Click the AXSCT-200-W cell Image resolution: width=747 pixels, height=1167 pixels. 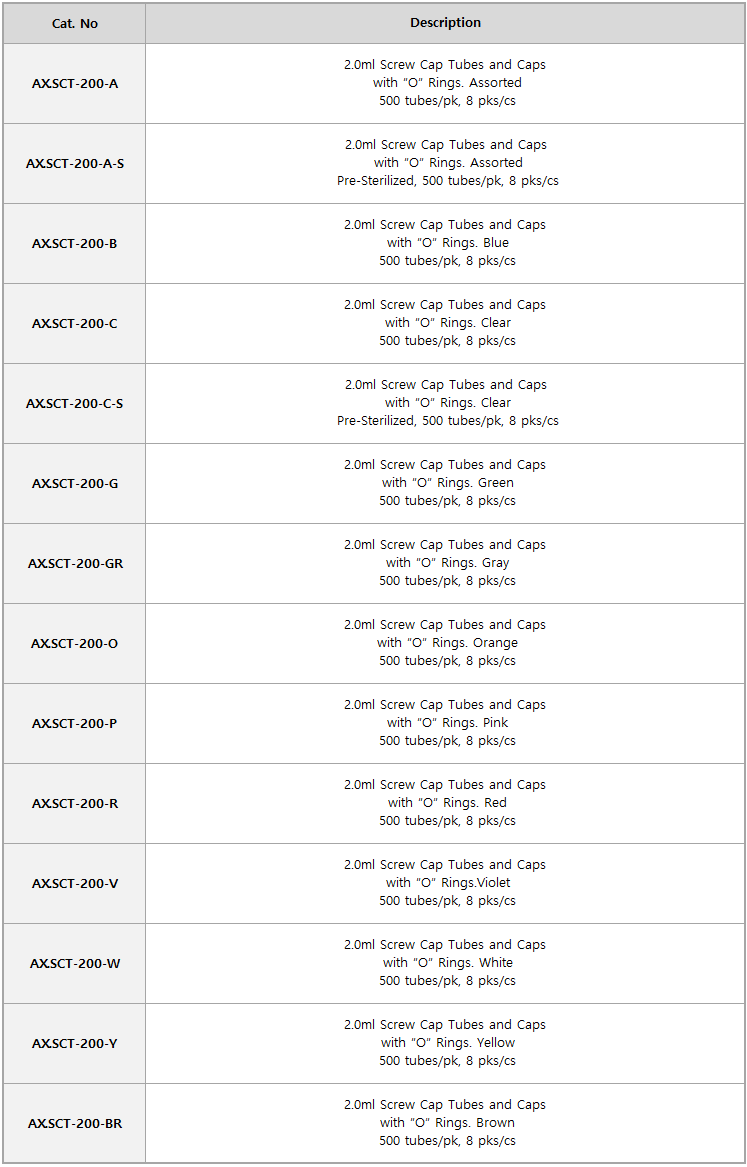click(74, 964)
